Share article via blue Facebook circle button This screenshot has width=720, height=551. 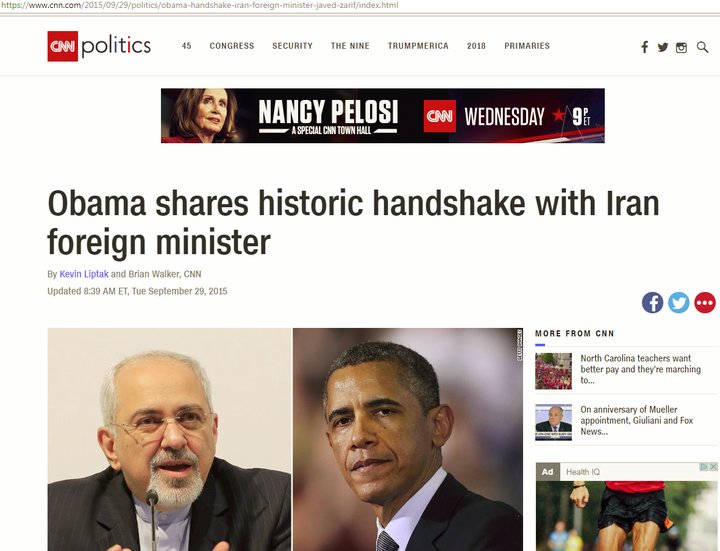pos(652,303)
